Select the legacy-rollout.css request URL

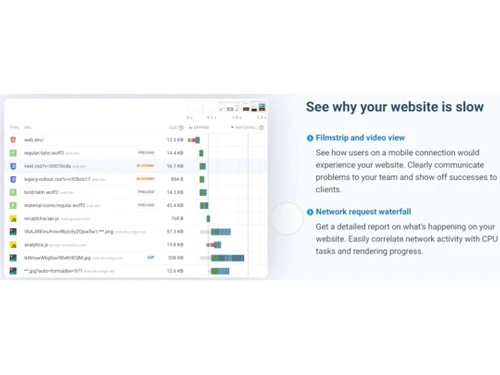point(57,179)
